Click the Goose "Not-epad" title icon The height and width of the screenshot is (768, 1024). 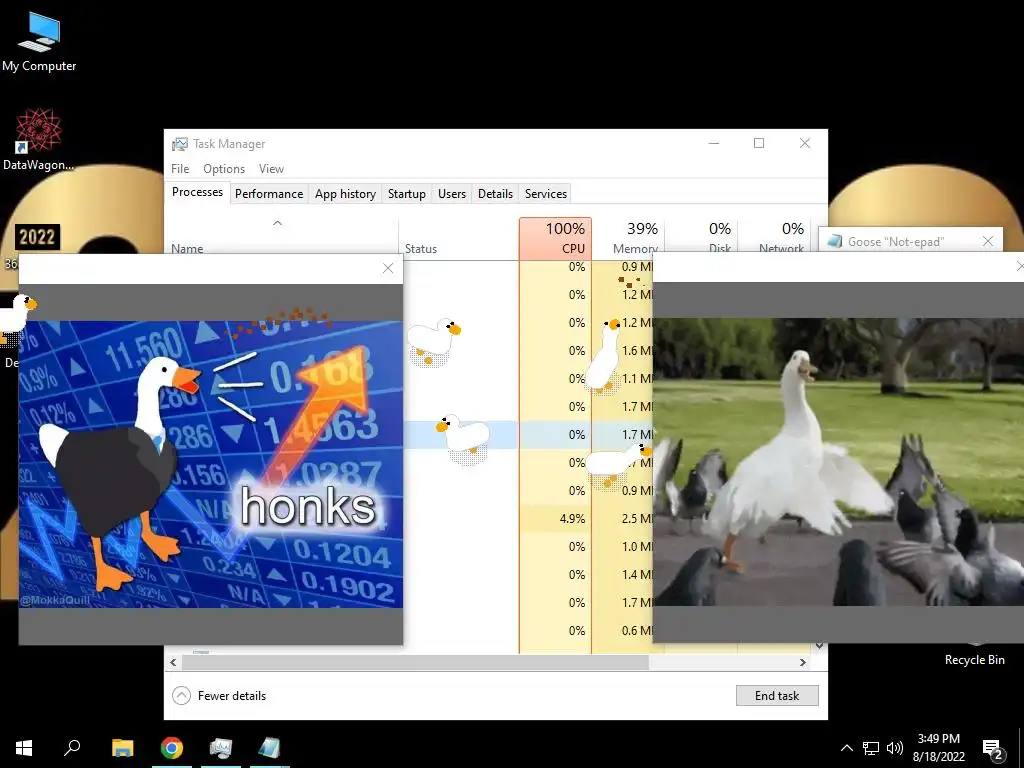(834, 242)
